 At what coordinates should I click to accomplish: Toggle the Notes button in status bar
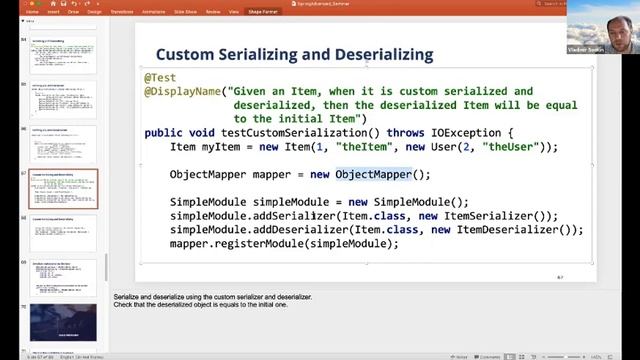(459, 357)
